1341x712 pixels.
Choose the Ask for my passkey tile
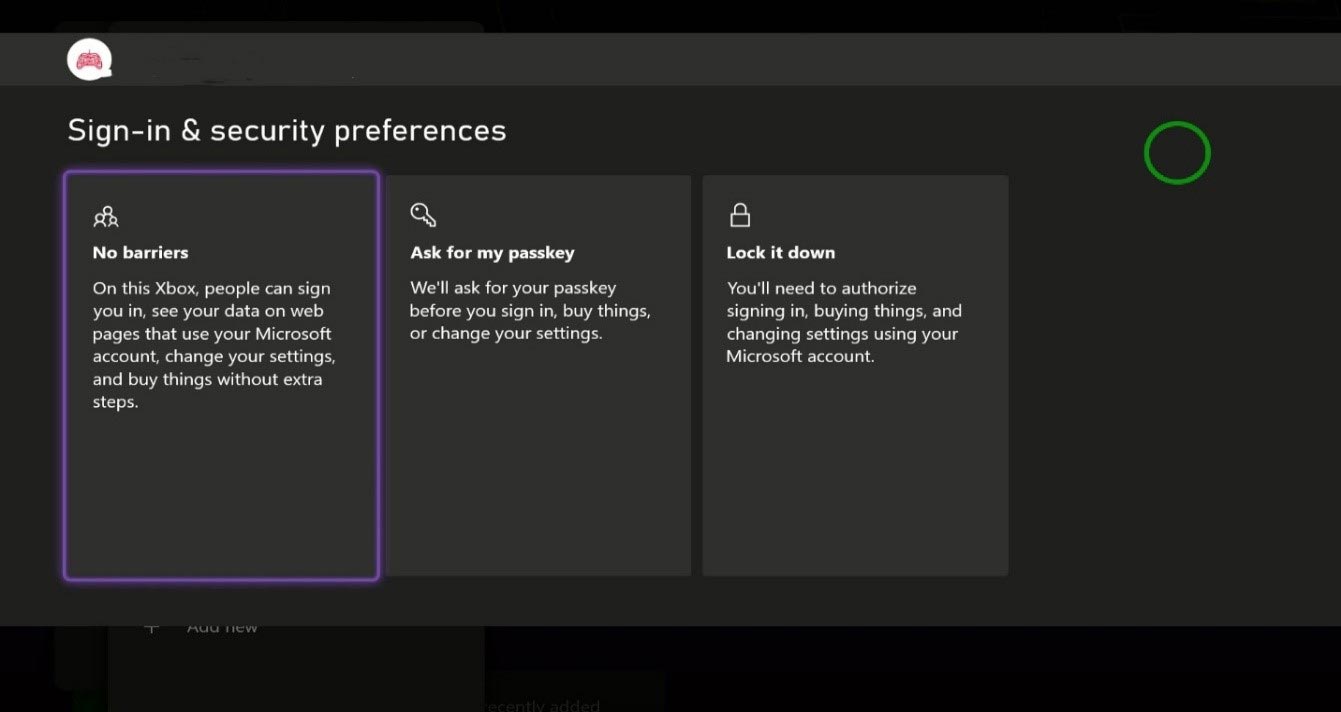538,376
